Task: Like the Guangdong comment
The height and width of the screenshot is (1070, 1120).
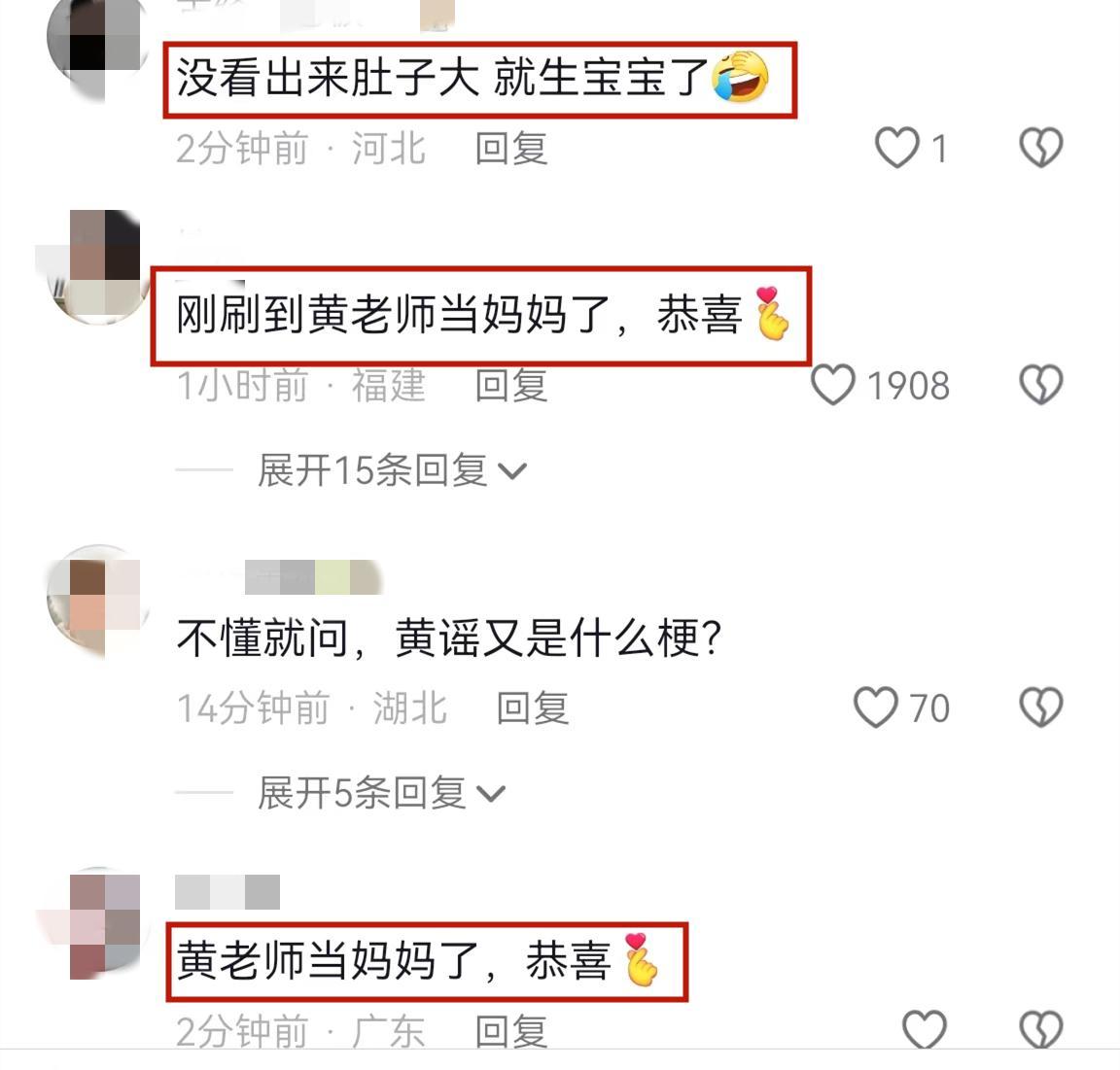Action: (x=925, y=1029)
